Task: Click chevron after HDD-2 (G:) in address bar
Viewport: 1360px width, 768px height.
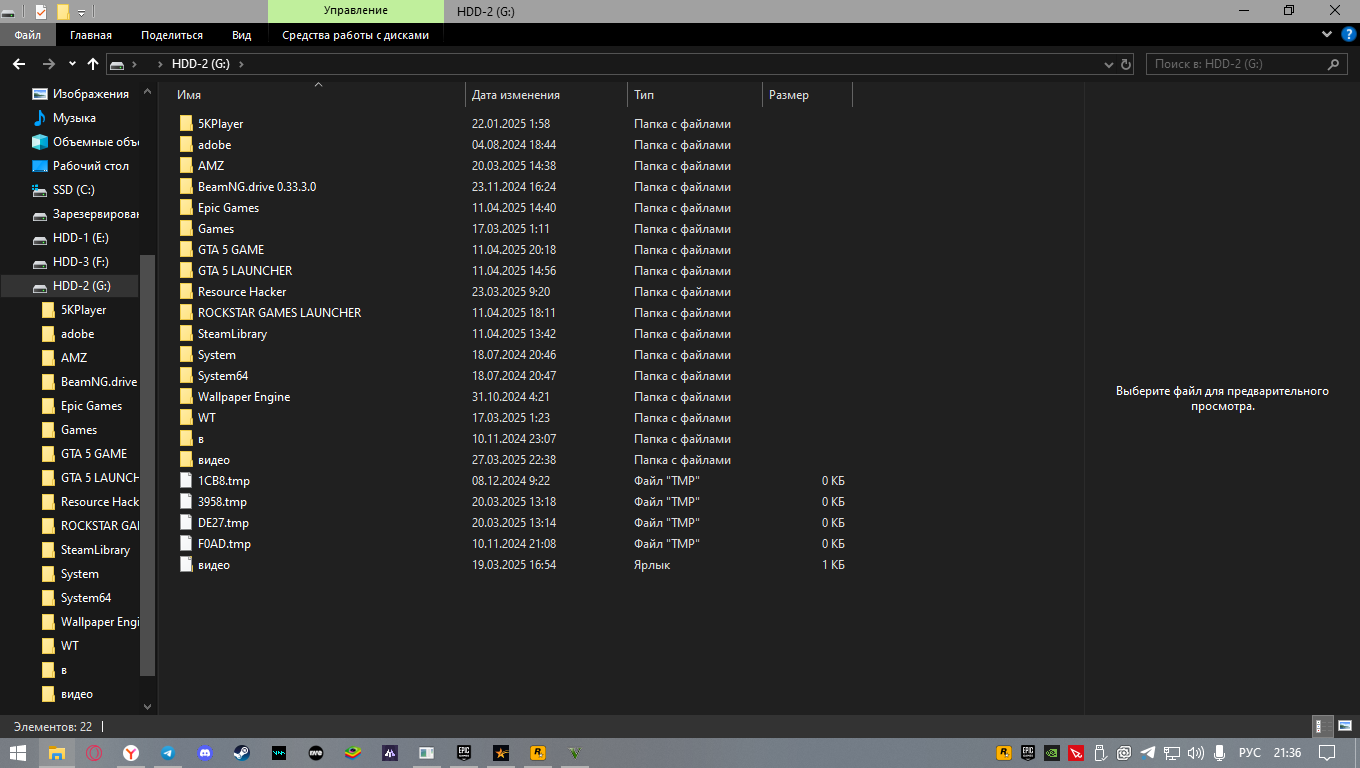Action: click(x=241, y=64)
